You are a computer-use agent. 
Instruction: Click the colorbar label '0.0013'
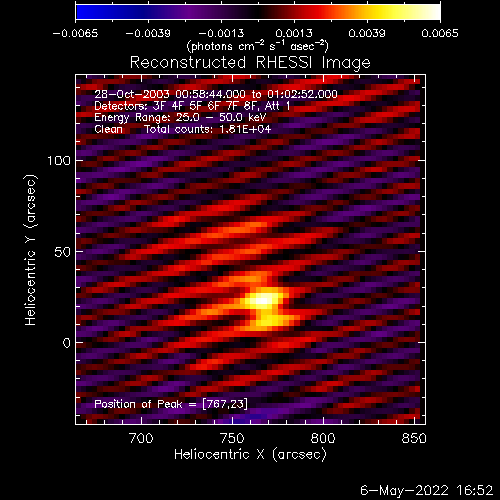(x=294, y=33)
